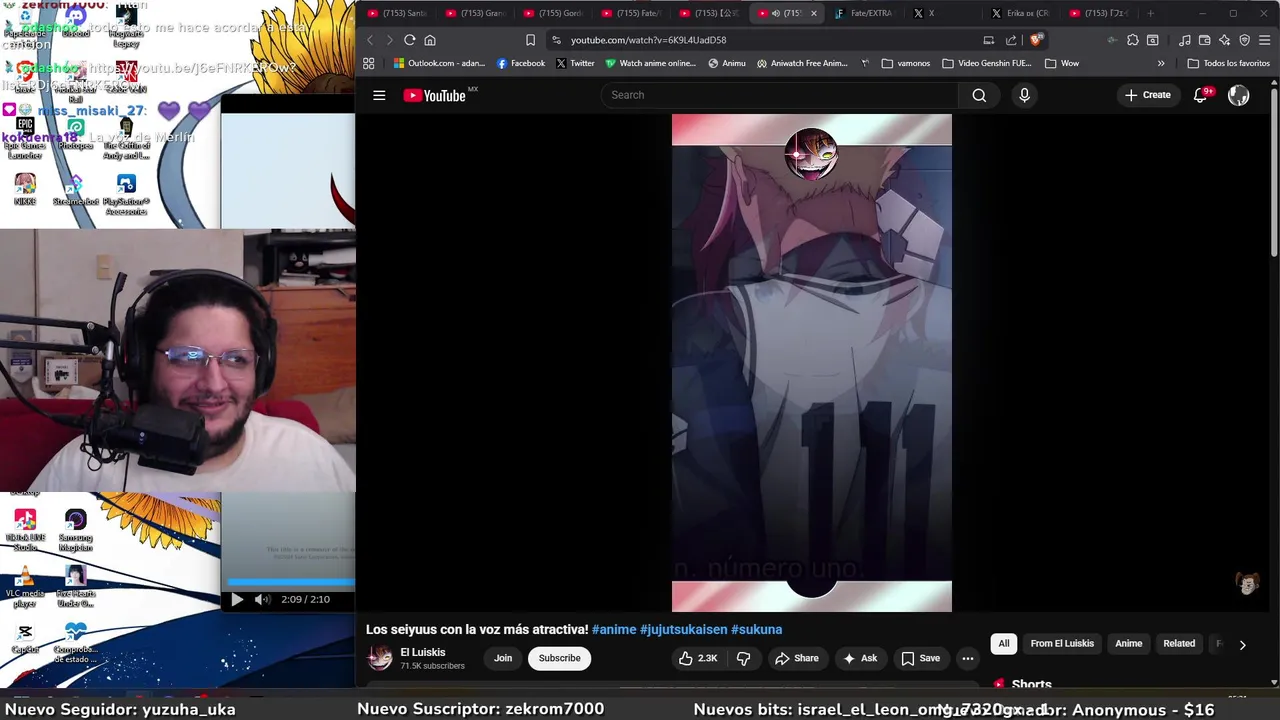Switch to the (7155) Gord tab
1280x720 pixels.
point(553,13)
